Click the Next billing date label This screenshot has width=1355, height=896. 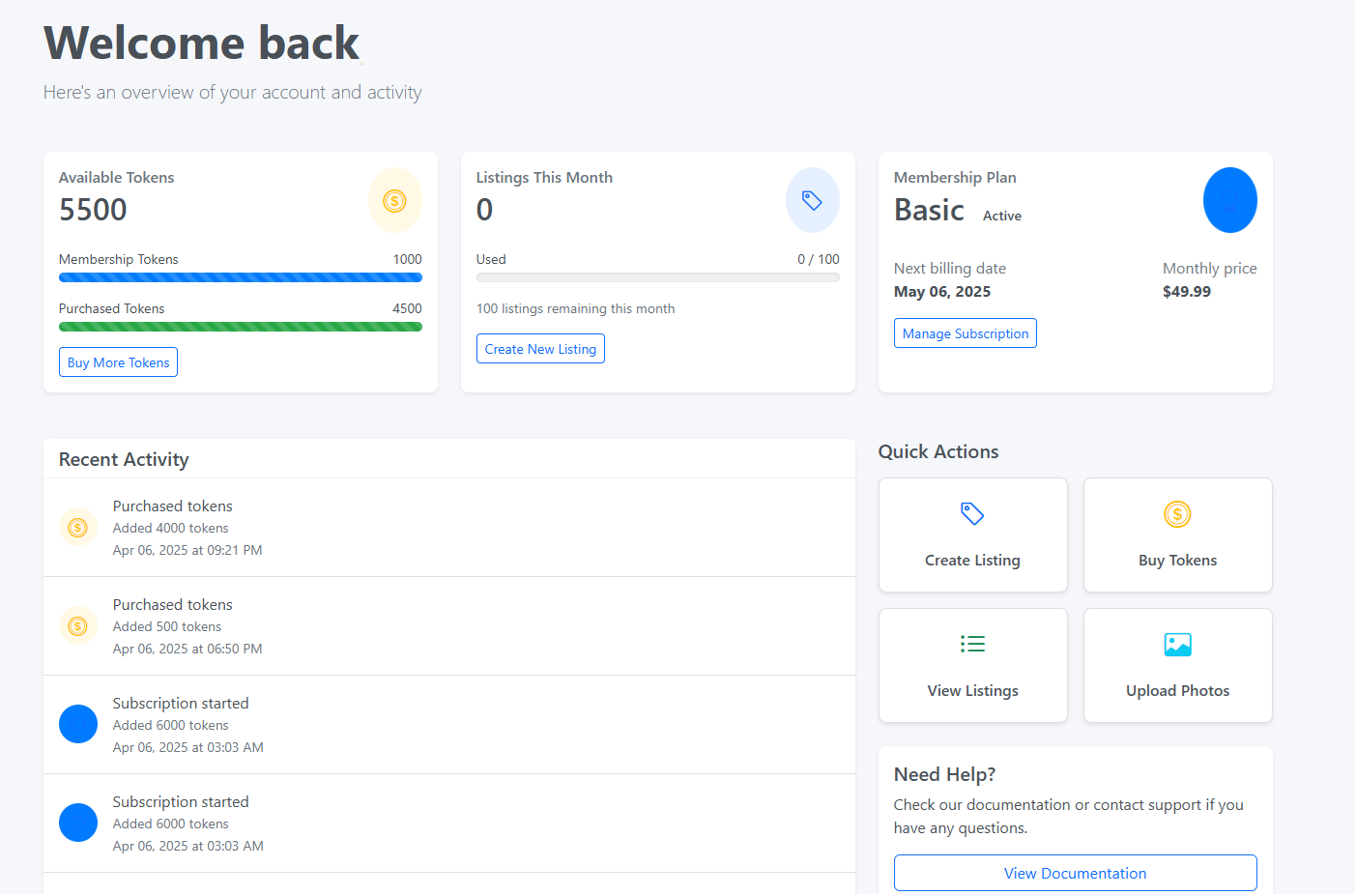tap(950, 269)
